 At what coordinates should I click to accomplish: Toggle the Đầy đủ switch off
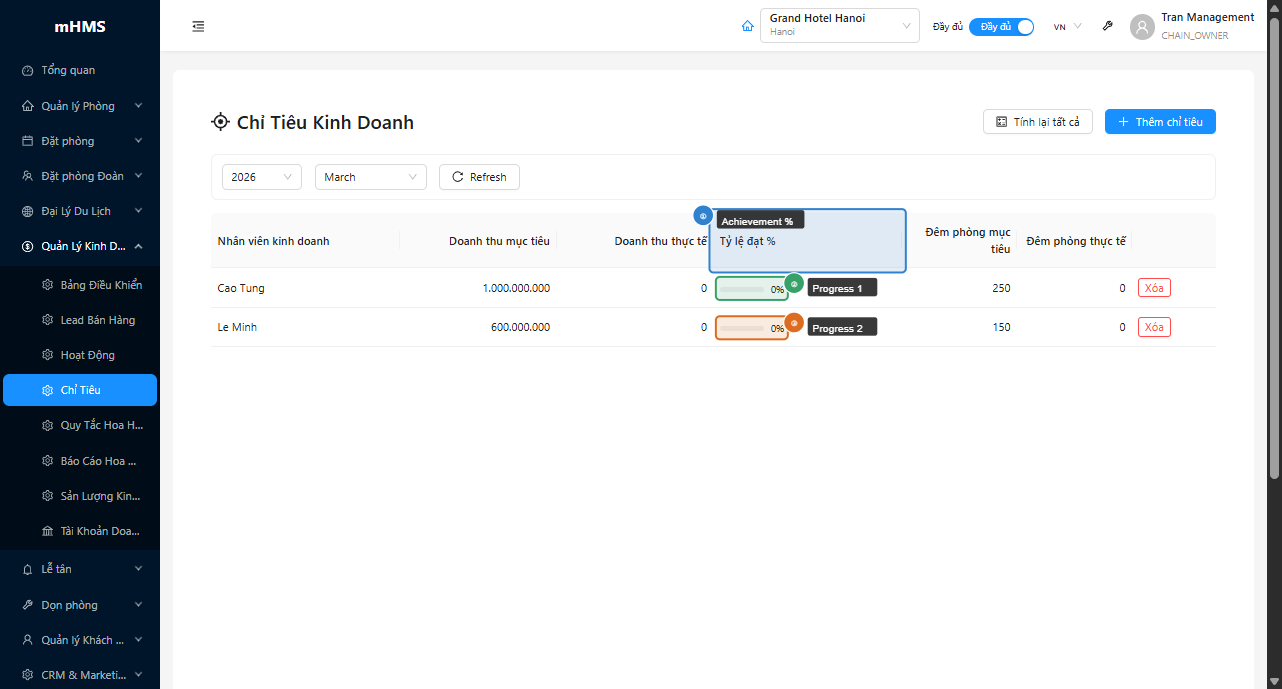click(1001, 27)
